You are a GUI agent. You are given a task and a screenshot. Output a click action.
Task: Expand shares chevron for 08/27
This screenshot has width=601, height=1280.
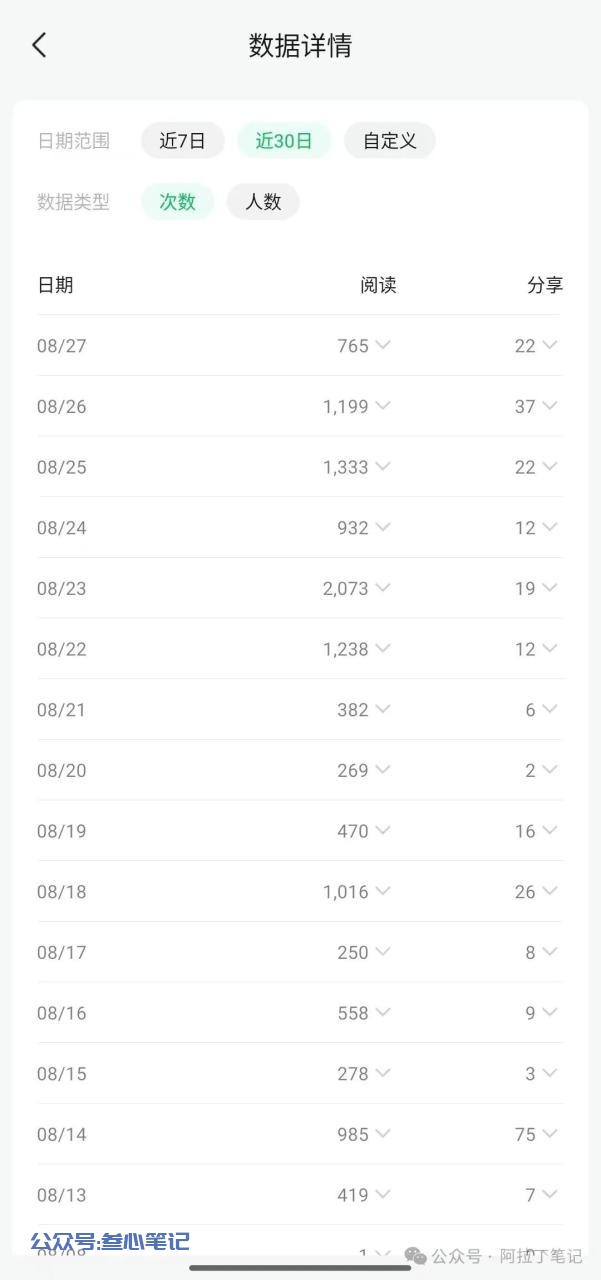coord(549,345)
